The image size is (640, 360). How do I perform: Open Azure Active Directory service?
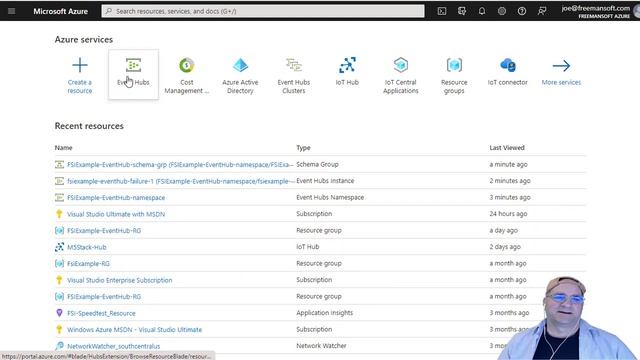(x=240, y=76)
